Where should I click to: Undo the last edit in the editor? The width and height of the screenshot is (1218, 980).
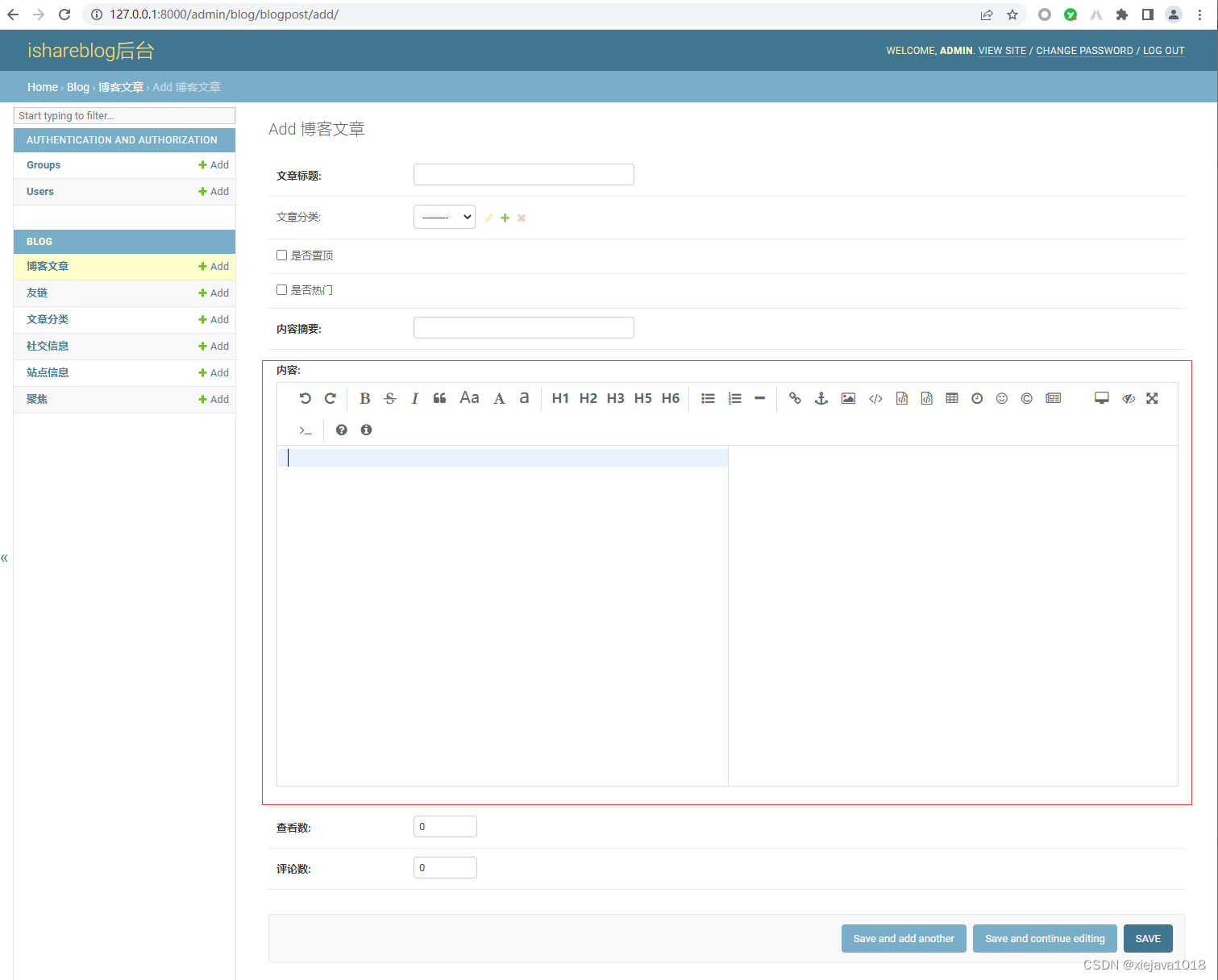tap(305, 398)
